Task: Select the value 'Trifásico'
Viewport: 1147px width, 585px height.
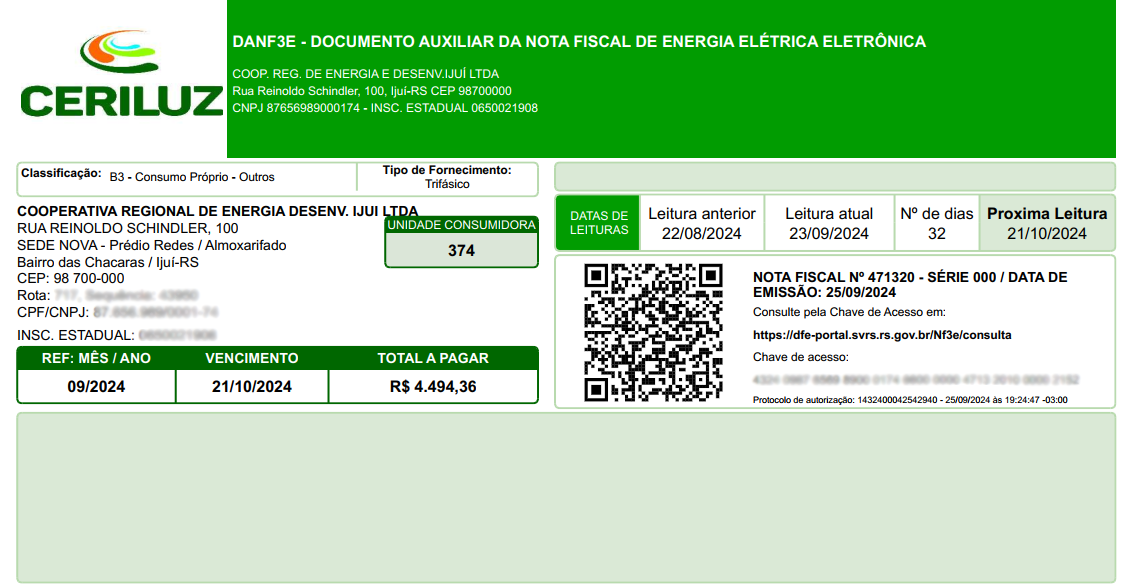Action: [447, 184]
